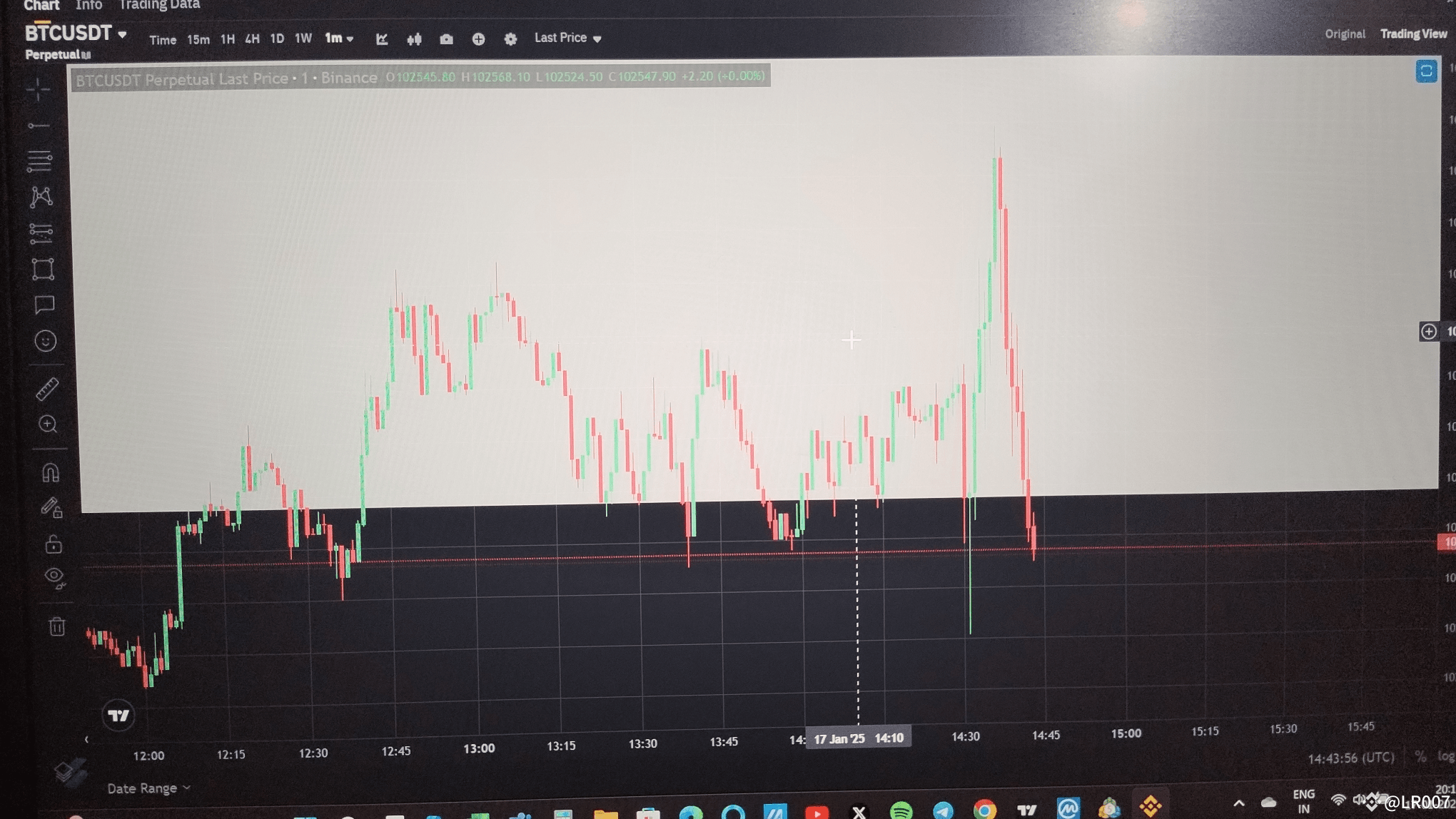Toggle stay in drawing mode
Image resolution: width=1456 pixels, height=819 pixels.
tap(51, 508)
